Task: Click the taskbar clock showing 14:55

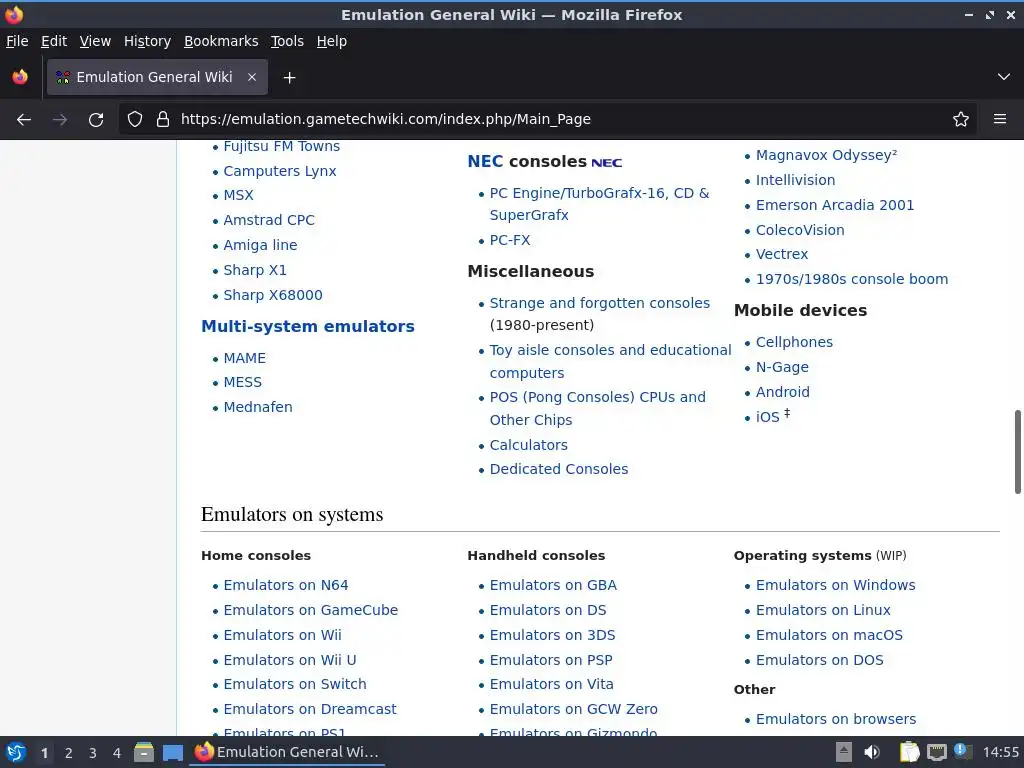Action: pyautogui.click(x=1000, y=752)
